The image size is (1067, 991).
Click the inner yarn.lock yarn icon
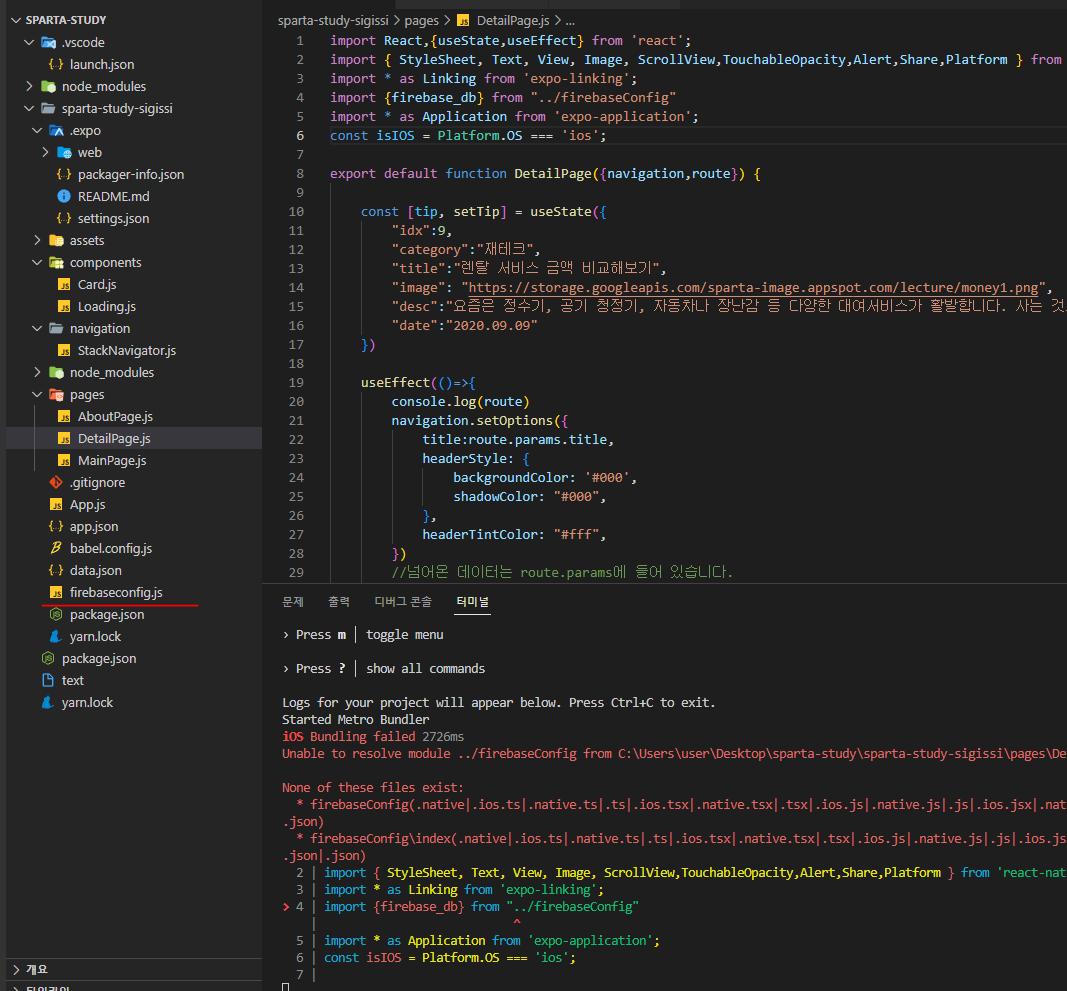pyautogui.click(x=56, y=636)
